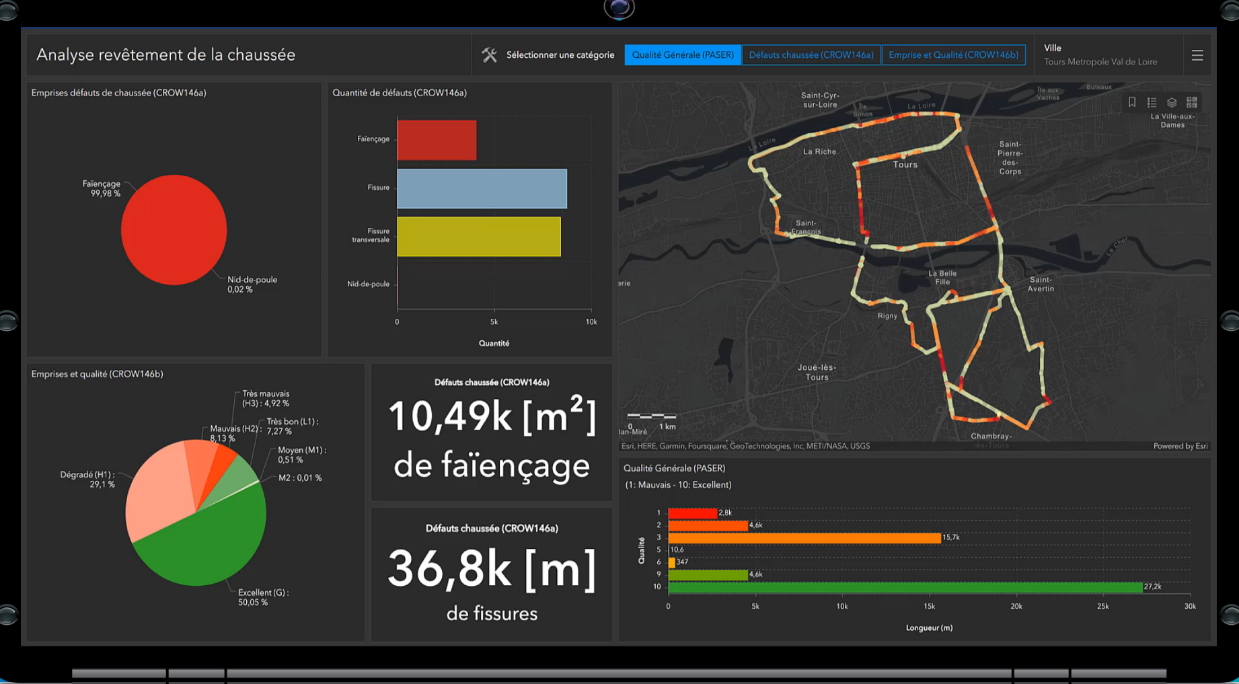Image resolution: width=1239 pixels, height=684 pixels.
Task: Click the Powered by Esri link
Action: (1180, 446)
